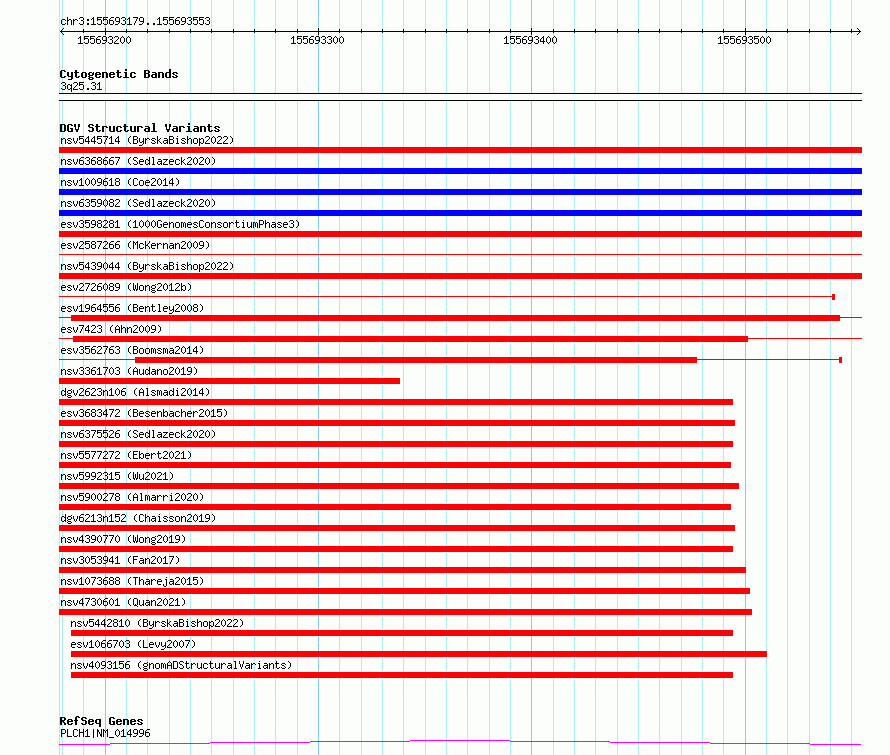Click nsv6375526 (Sedlazeck2020) label
This screenshot has height=755, width=890.
138,434
